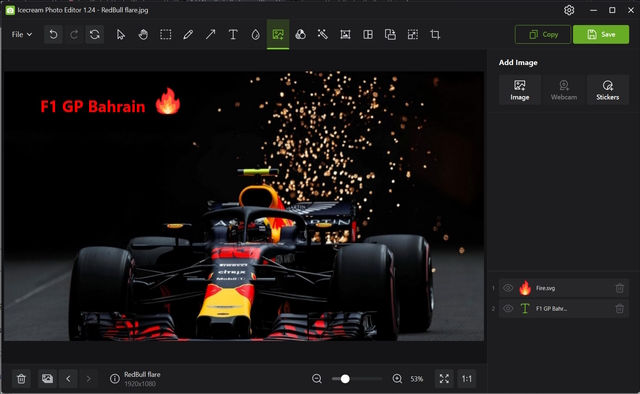
Task: Open the Collage layout tool
Action: 368,35
